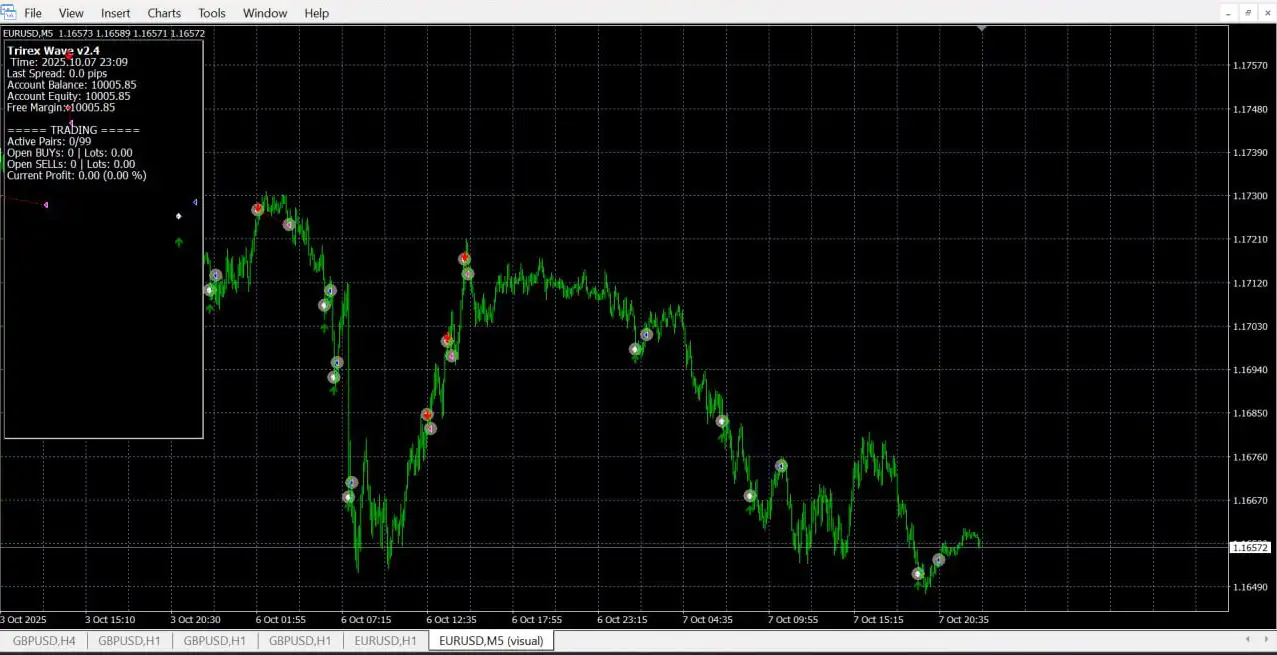This screenshot has width=1277, height=655.
Task: Restore down the chart window
Action: [x=1247, y=13]
